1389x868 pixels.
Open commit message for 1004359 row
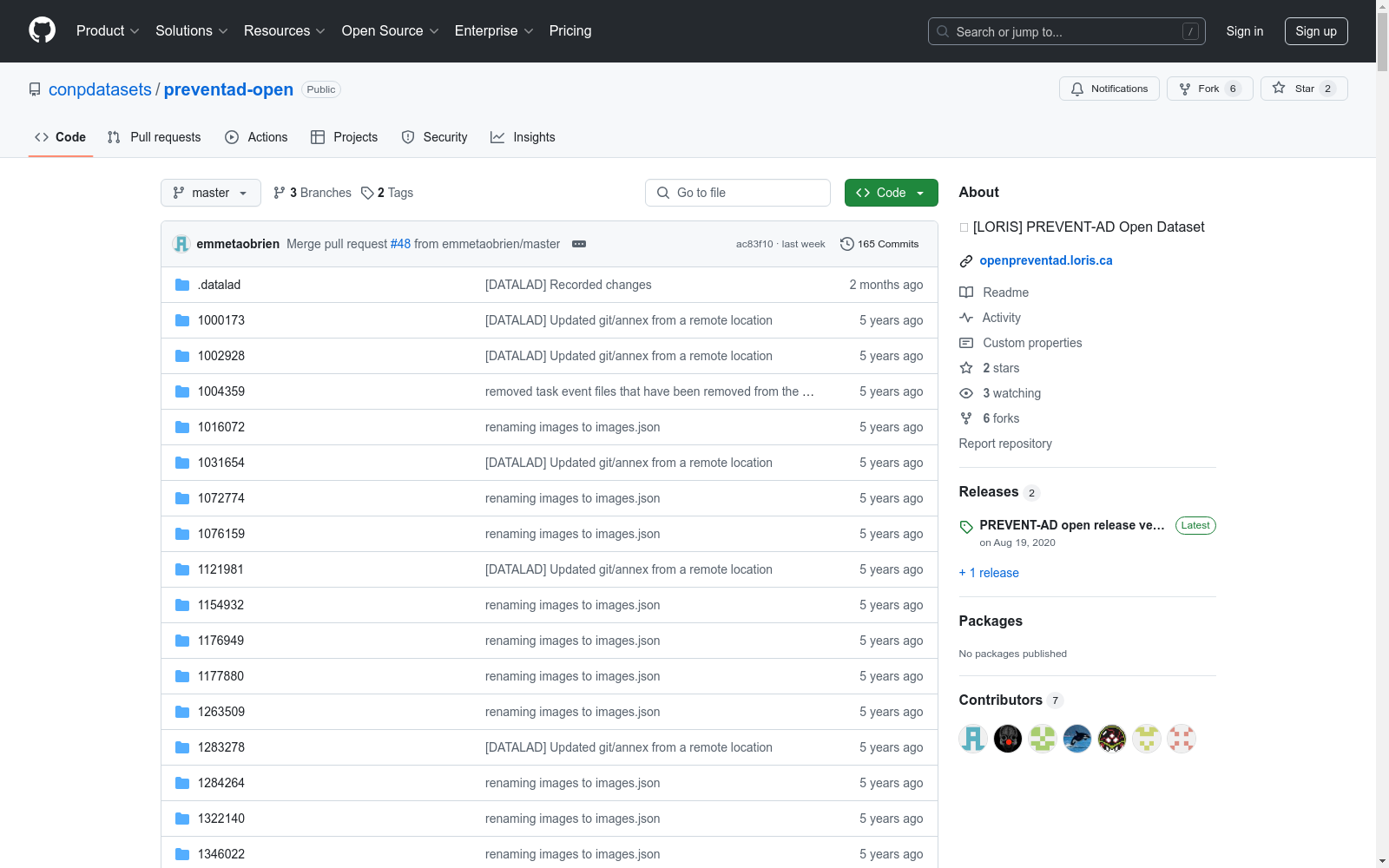click(649, 391)
